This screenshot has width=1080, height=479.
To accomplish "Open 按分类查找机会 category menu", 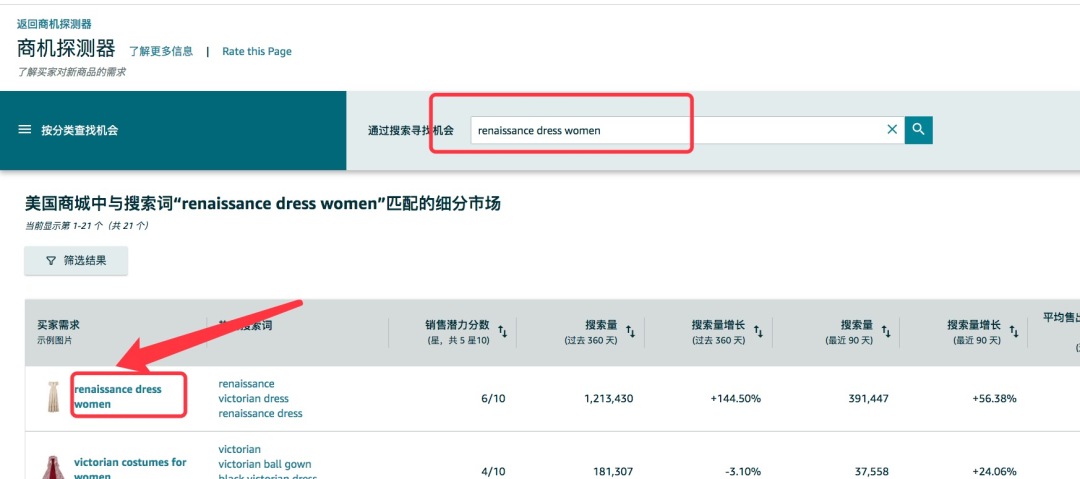I will click(x=79, y=130).
